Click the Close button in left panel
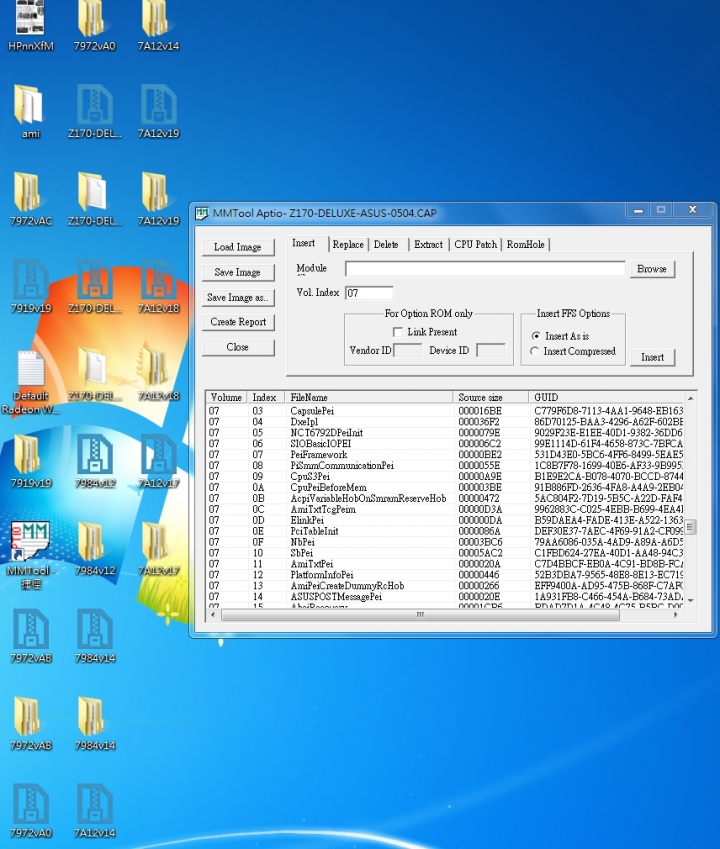720x849 pixels. click(238, 347)
